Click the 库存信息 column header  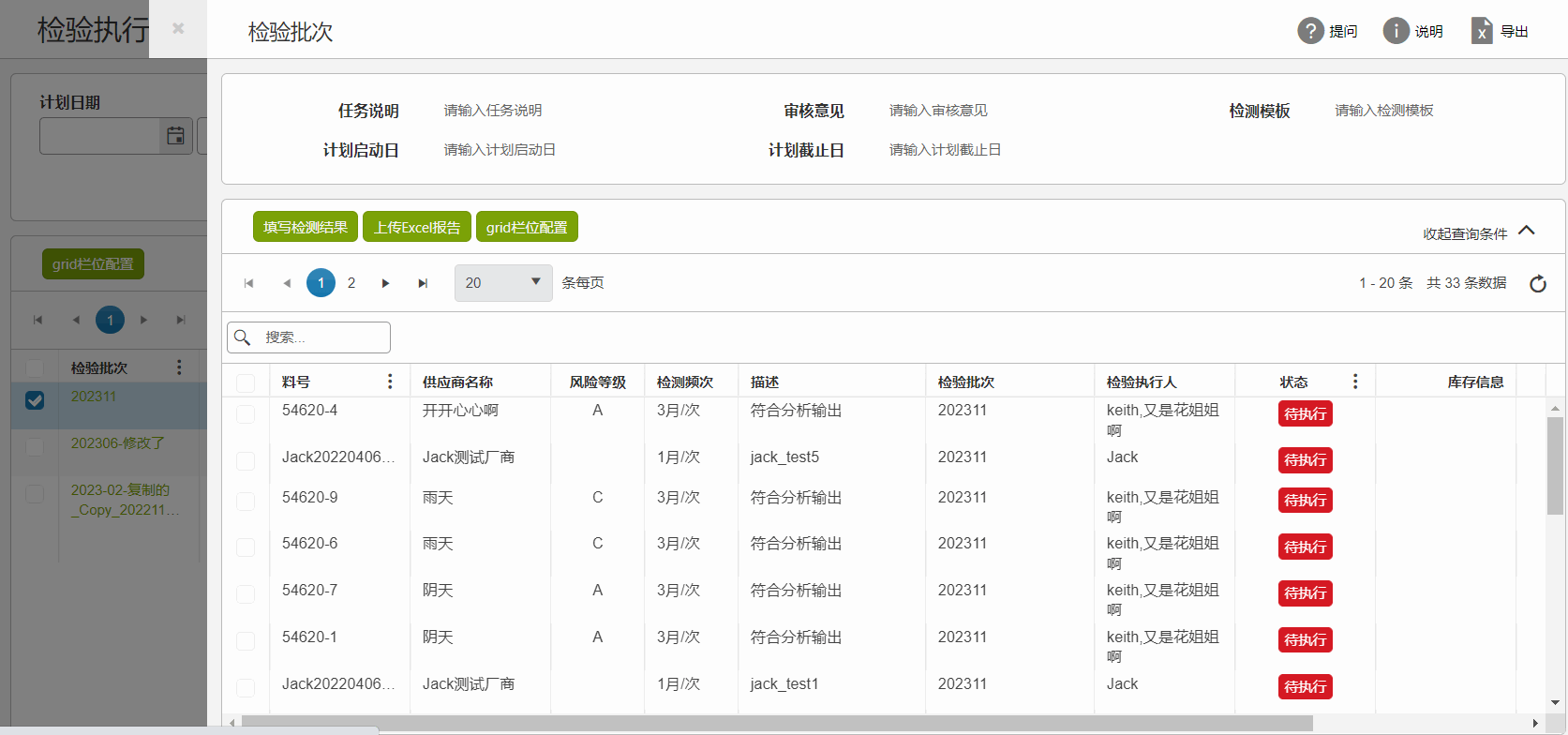click(1475, 382)
